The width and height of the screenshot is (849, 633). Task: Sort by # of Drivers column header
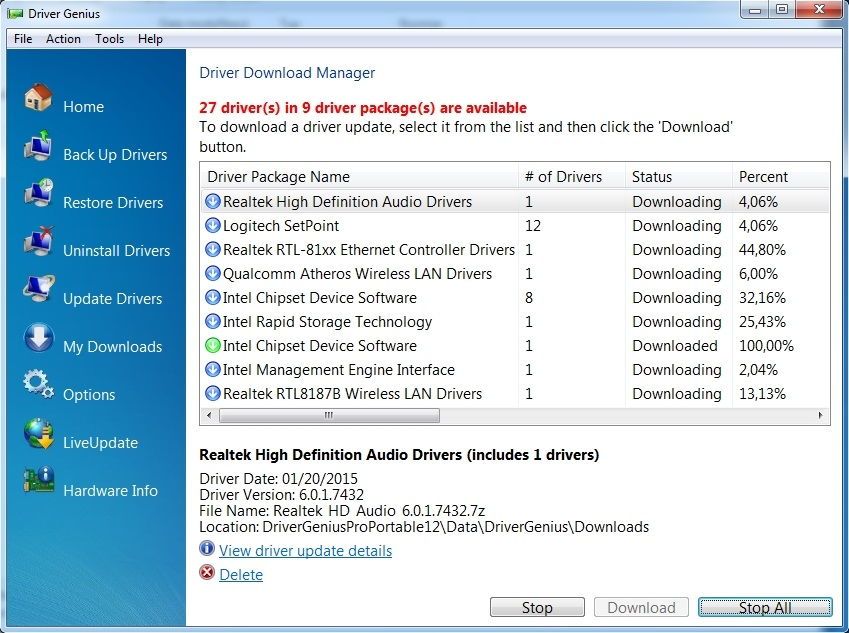(572, 177)
